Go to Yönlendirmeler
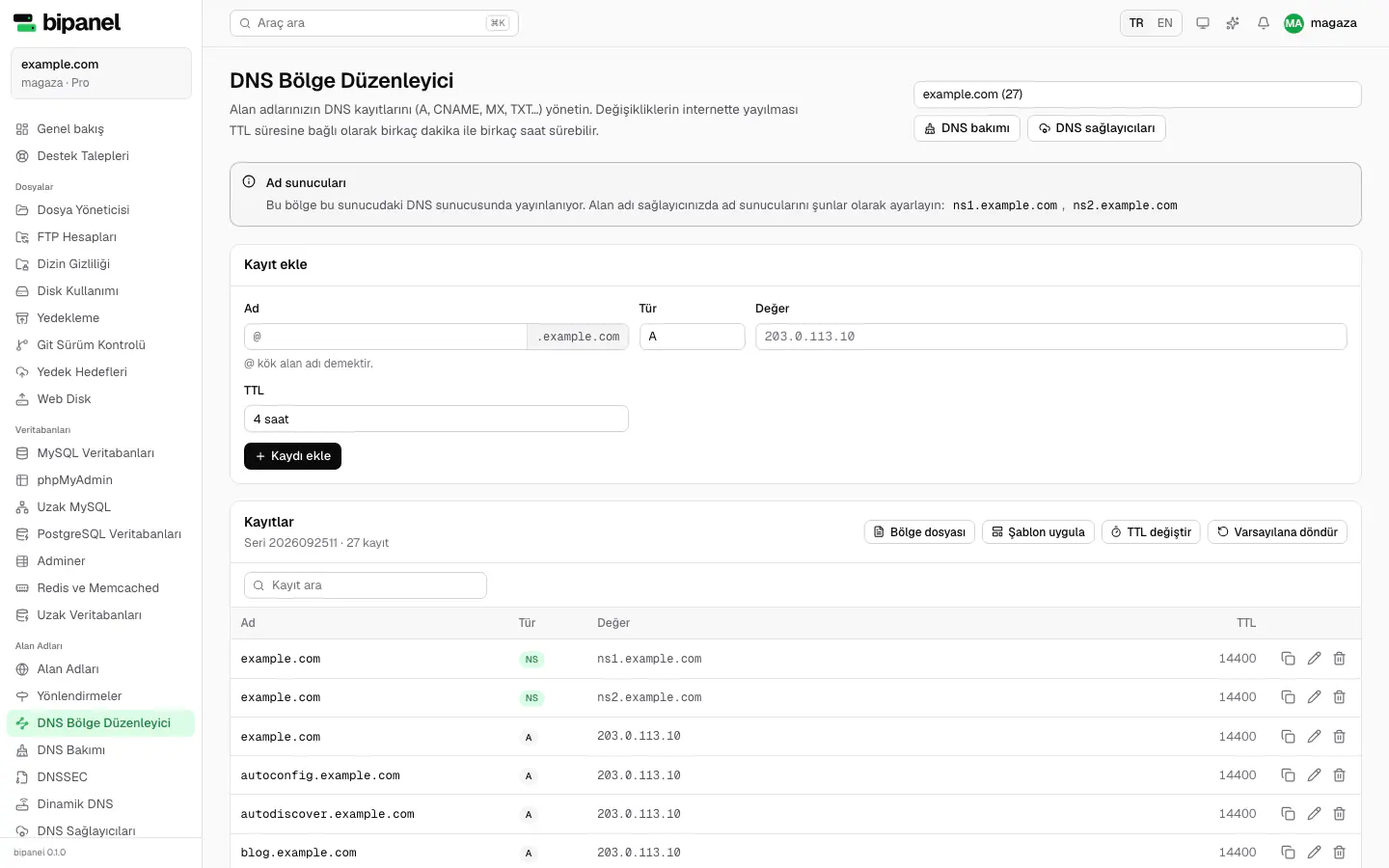The width and height of the screenshot is (1389, 868). point(101,696)
